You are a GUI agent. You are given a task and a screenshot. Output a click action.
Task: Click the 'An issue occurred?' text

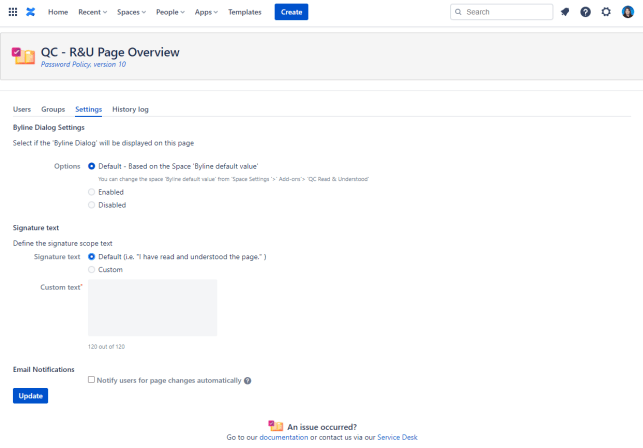(x=322, y=427)
